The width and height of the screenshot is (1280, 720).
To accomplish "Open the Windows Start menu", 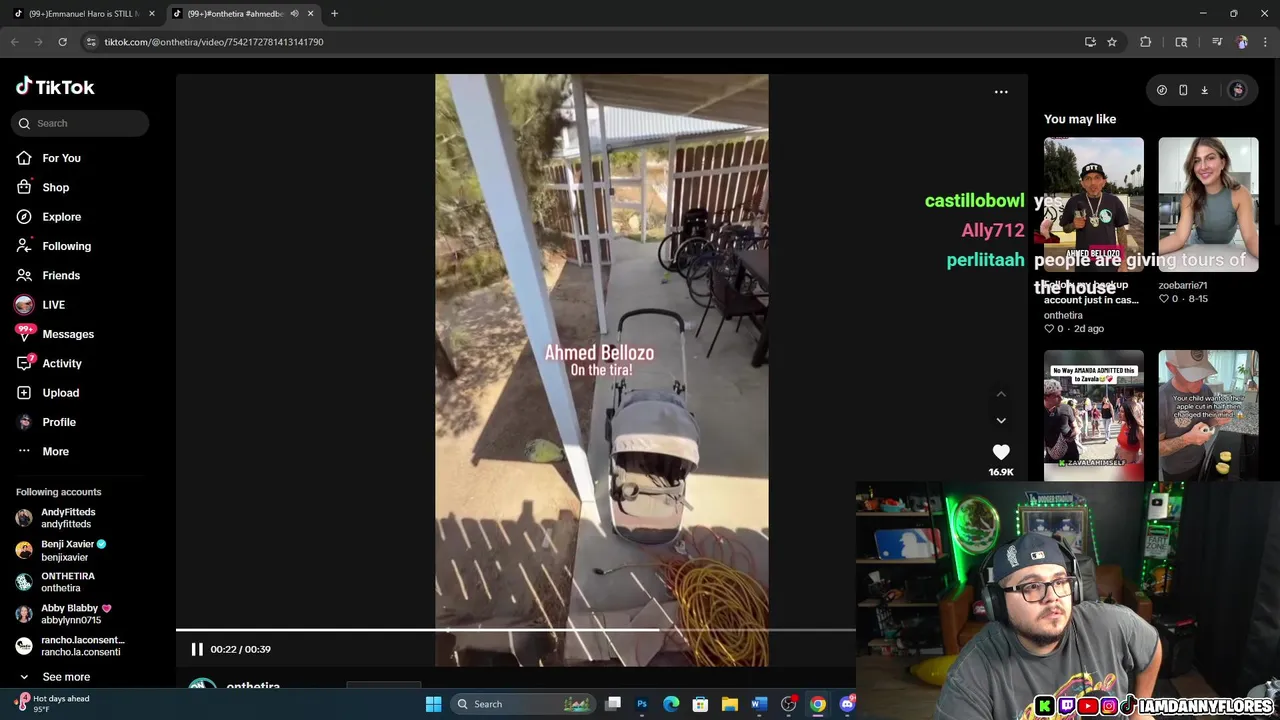I will pos(433,704).
